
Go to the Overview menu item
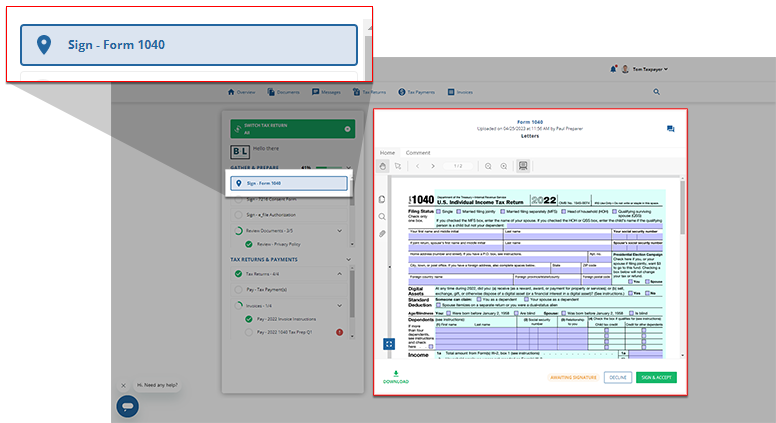click(242, 92)
